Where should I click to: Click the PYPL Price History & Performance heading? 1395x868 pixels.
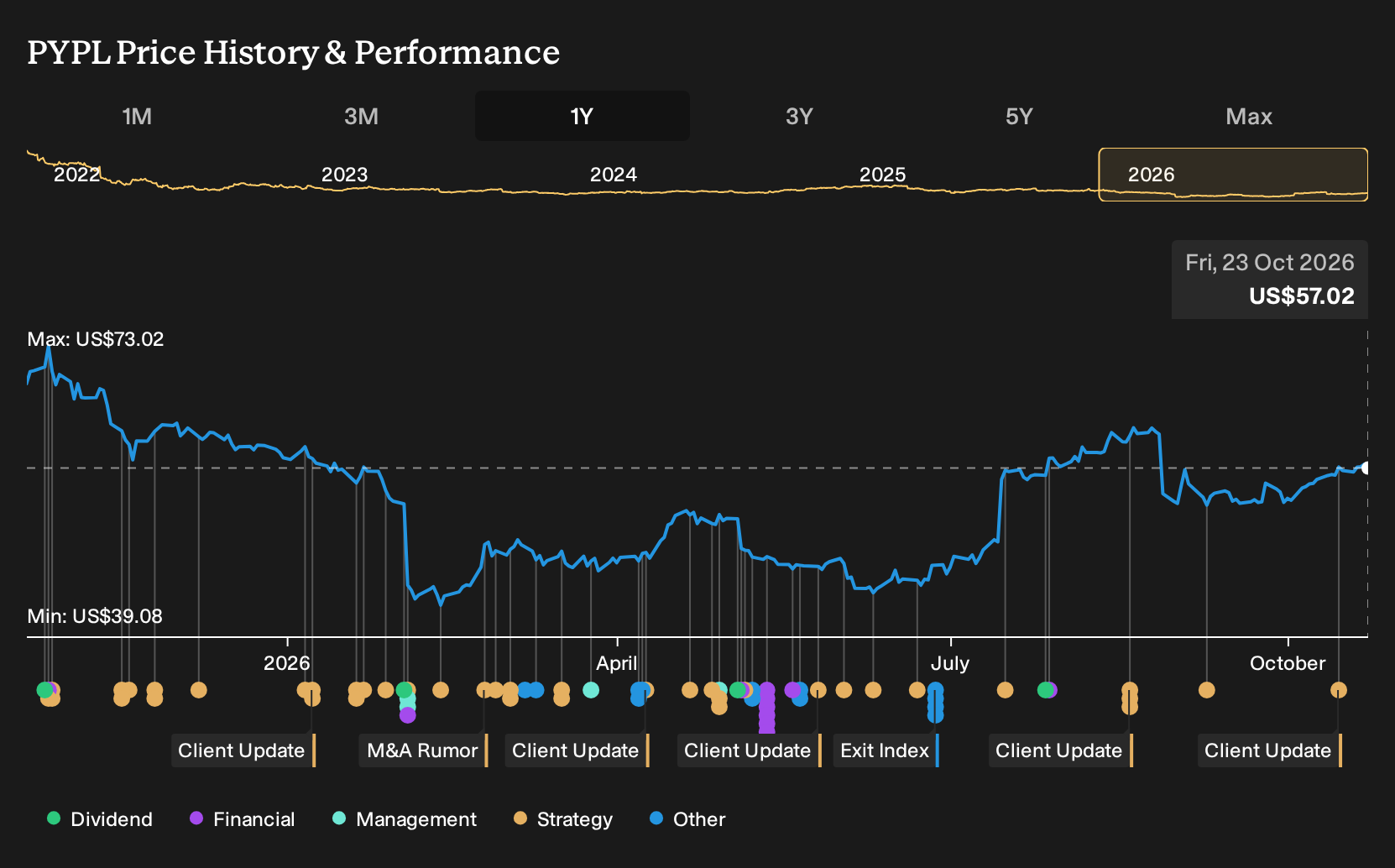click(294, 52)
